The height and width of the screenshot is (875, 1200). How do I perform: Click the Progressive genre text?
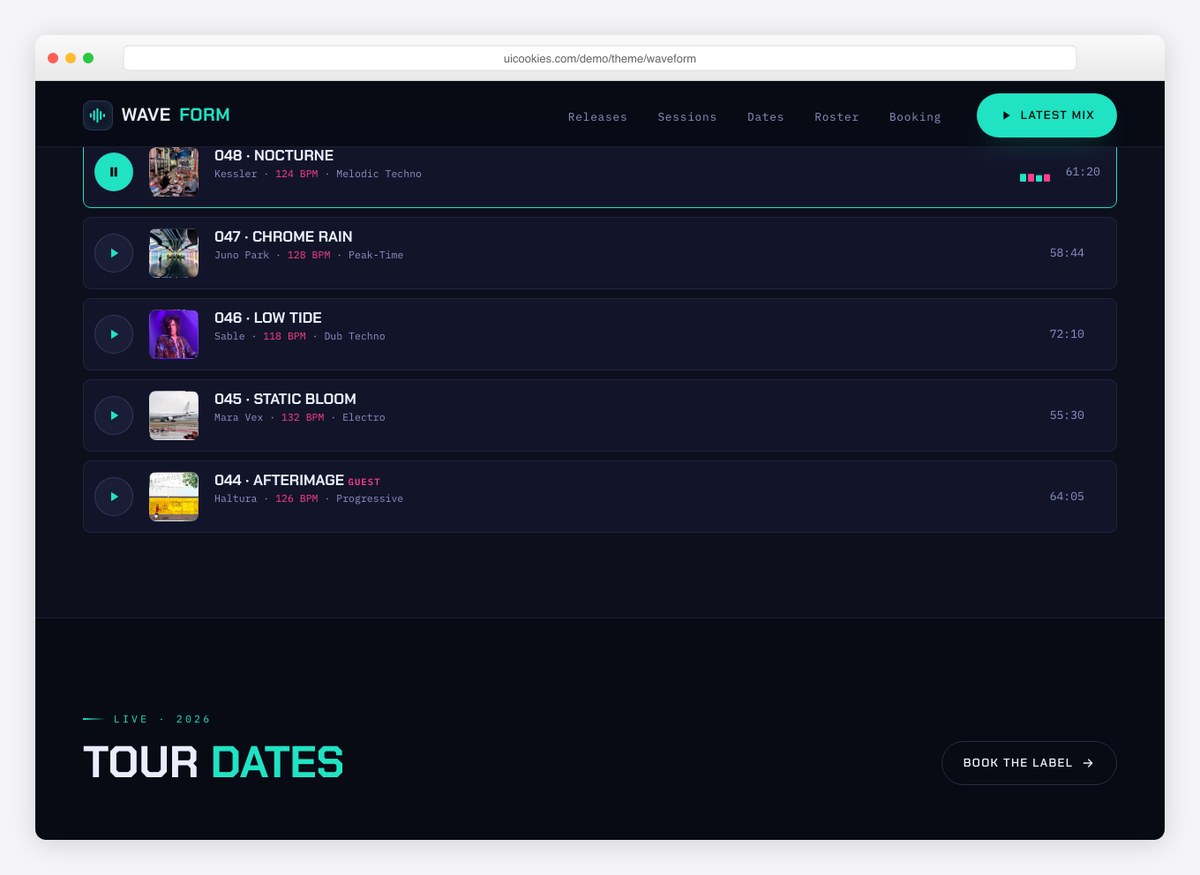370,498
